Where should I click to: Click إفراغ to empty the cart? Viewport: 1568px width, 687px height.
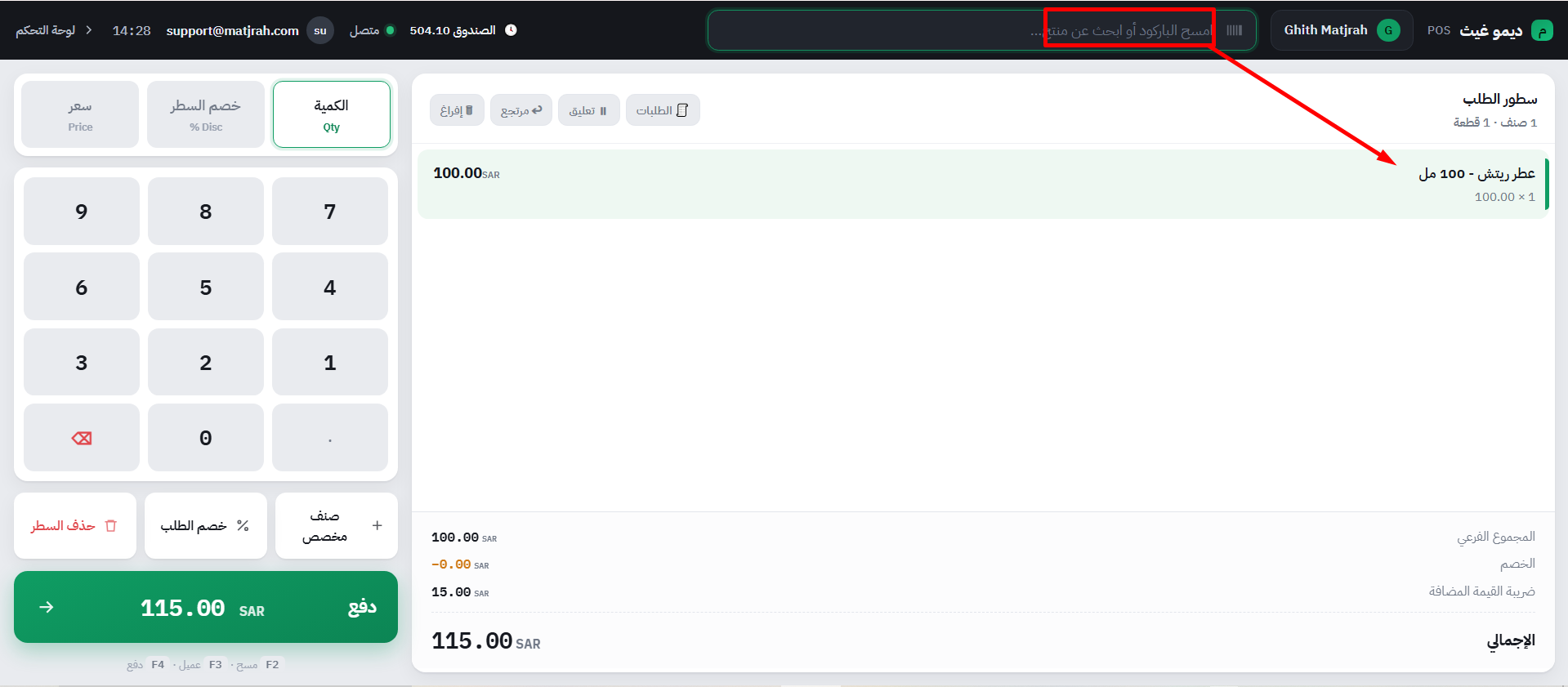tap(457, 110)
